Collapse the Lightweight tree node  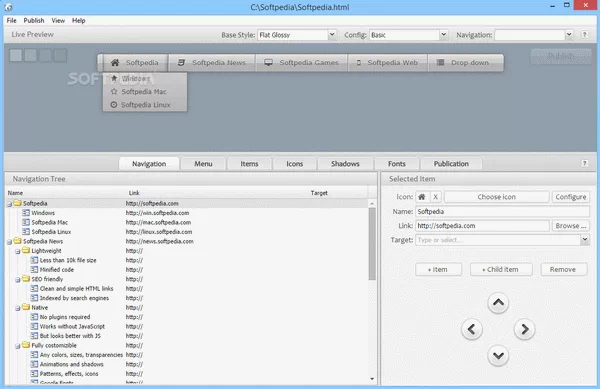(x=18, y=252)
